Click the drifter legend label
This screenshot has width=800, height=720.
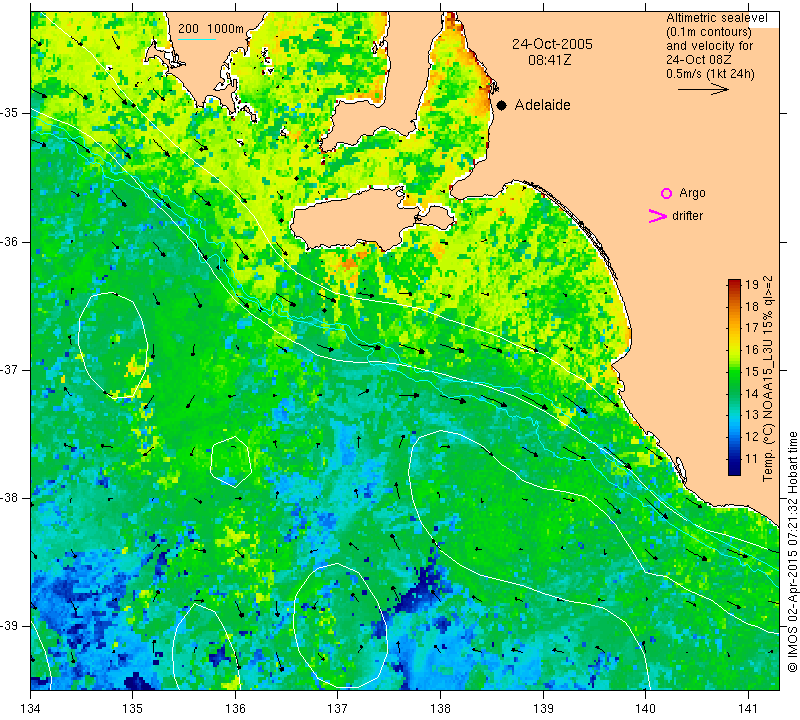pyautogui.click(x=687, y=216)
